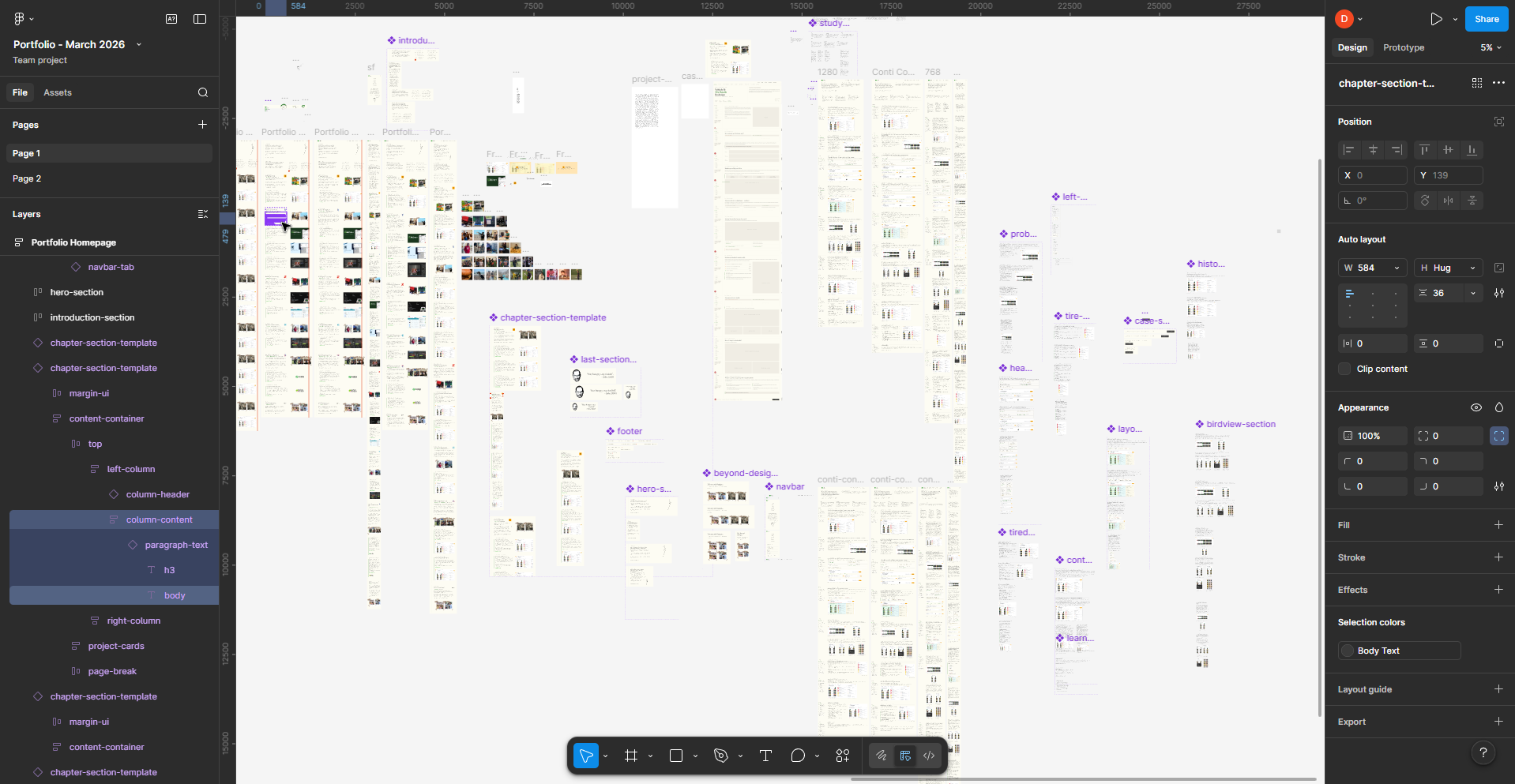Open the Actions icon in the toolbar
Screen dimensions: 1515x784
842,756
